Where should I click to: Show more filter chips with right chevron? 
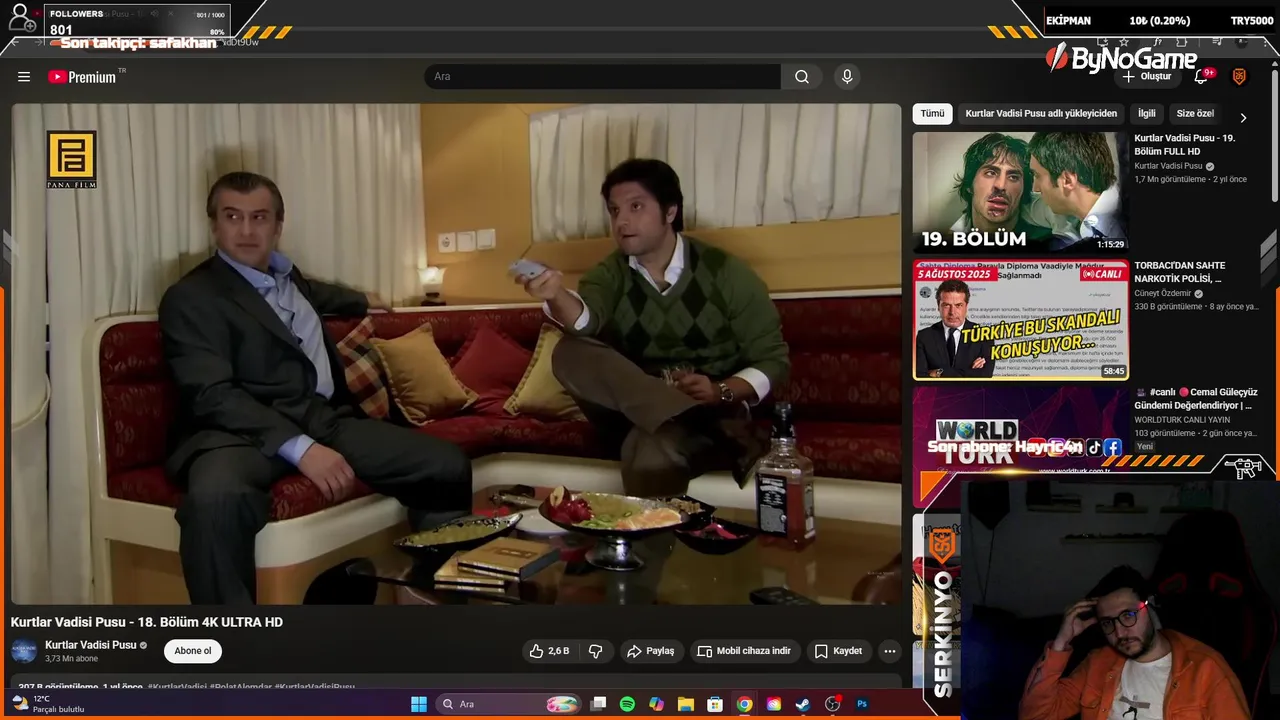[x=1243, y=117]
